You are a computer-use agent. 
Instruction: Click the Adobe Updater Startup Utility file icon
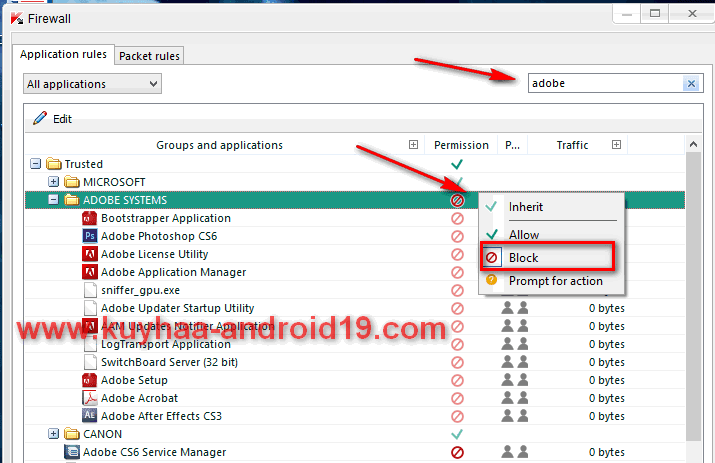pos(90,308)
